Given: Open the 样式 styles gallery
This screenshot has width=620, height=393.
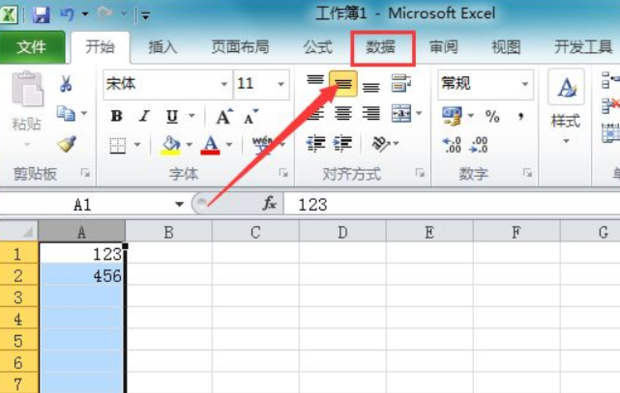Looking at the screenshot, I should 566,108.
